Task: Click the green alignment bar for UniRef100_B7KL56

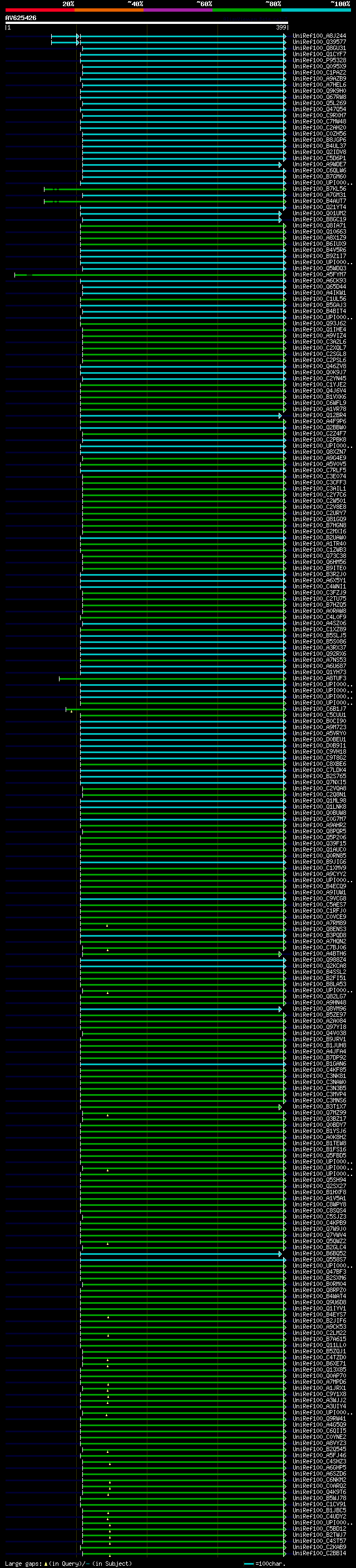Action: tap(165, 189)
